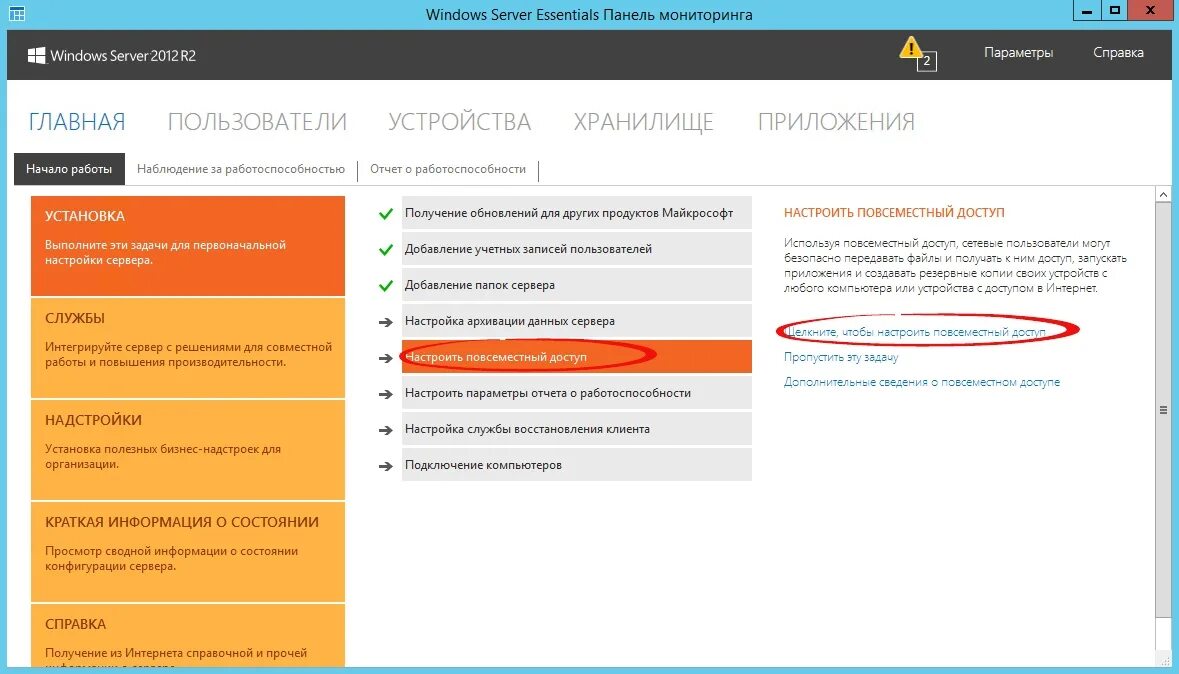
Task: Select the НАДСТРОЙКИ category tile
Action: [188, 450]
